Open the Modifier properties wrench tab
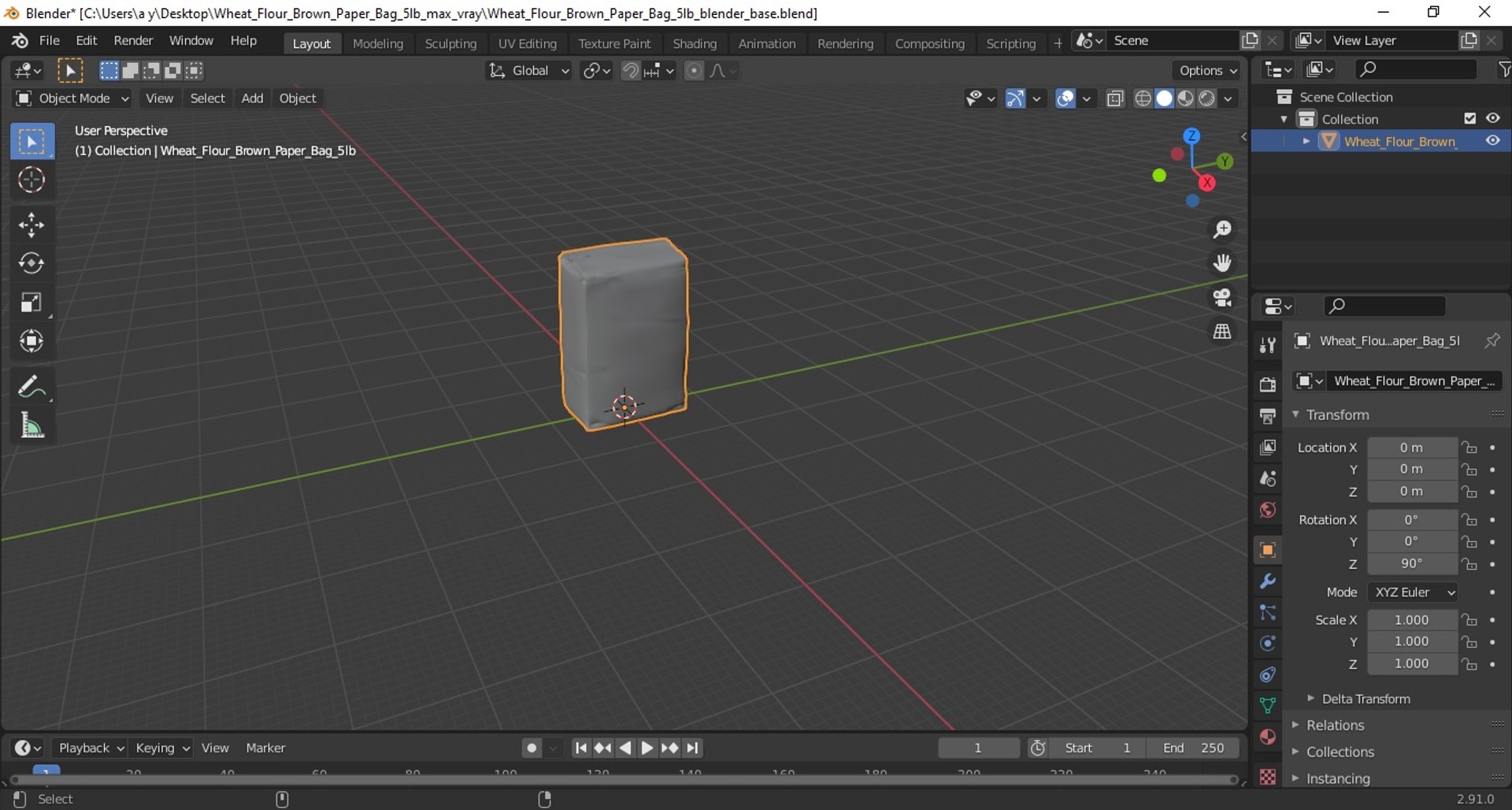This screenshot has height=810, width=1512. coord(1267,581)
